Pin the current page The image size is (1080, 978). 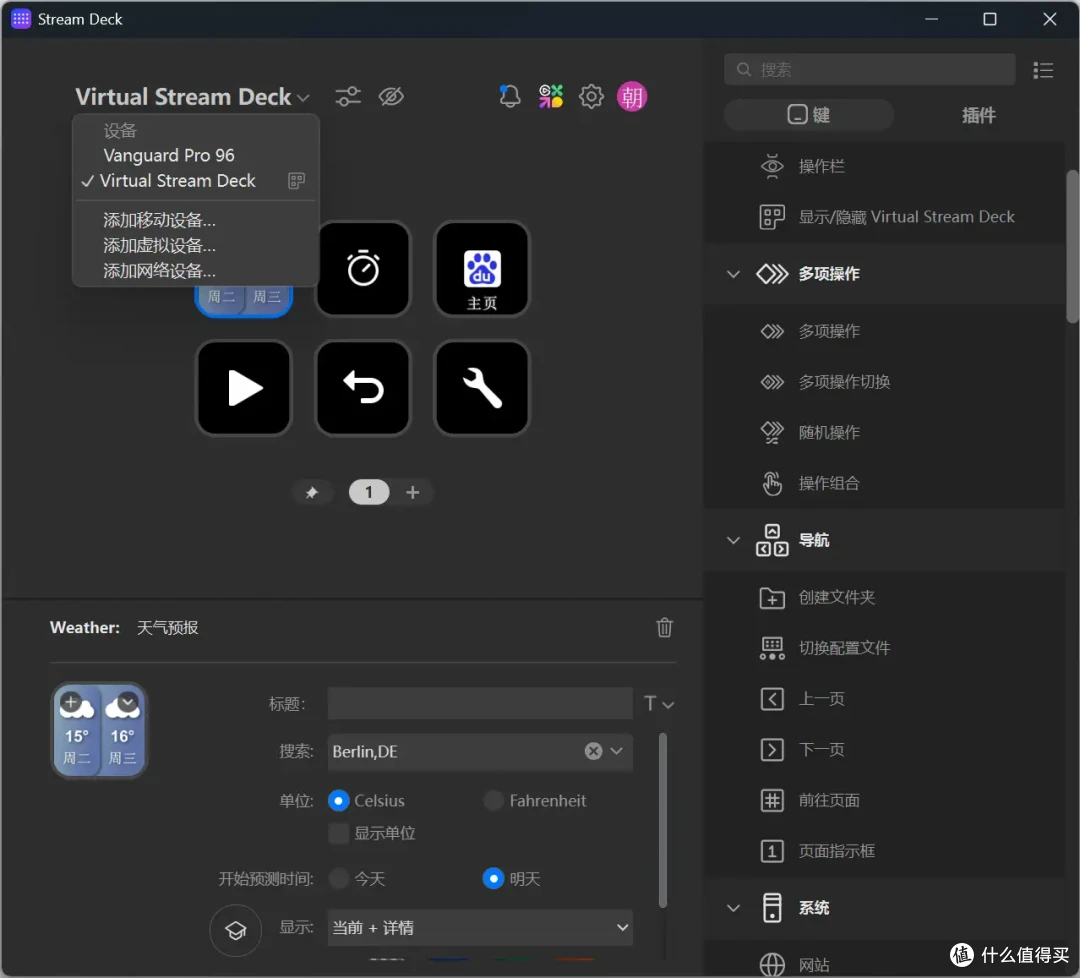pyautogui.click(x=312, y=492)
